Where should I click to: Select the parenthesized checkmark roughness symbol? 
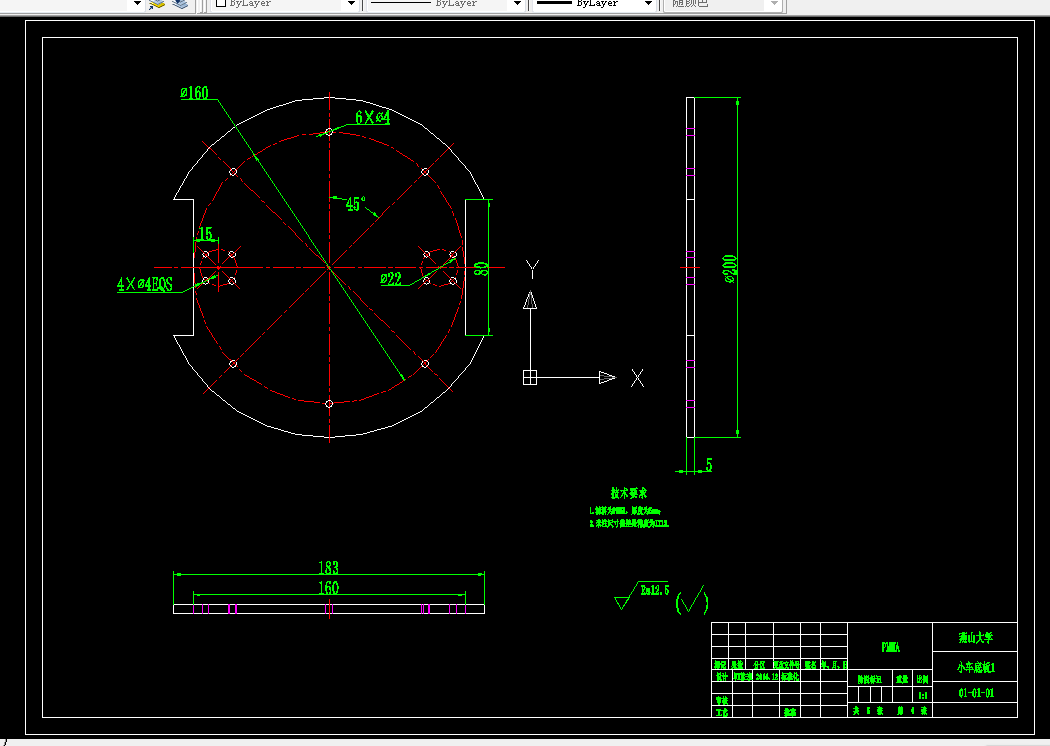(x=692, y=600)
